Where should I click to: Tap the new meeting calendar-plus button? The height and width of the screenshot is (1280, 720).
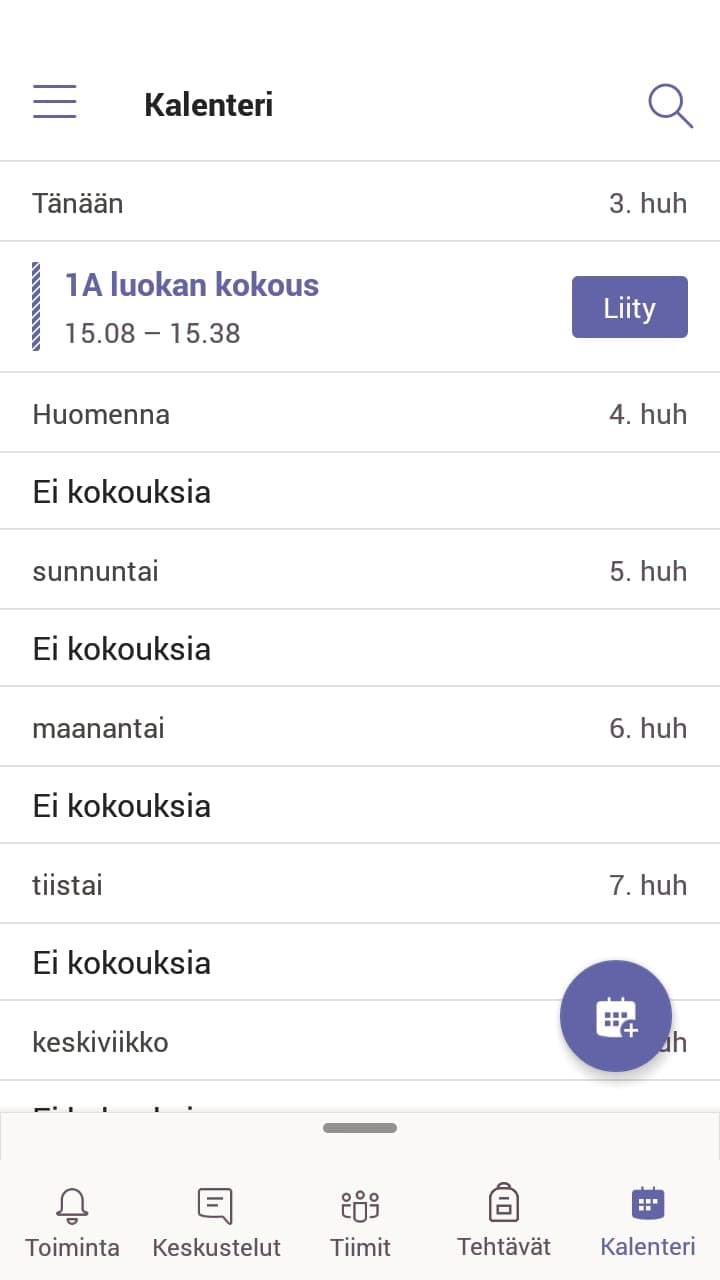click(616, 1016)
